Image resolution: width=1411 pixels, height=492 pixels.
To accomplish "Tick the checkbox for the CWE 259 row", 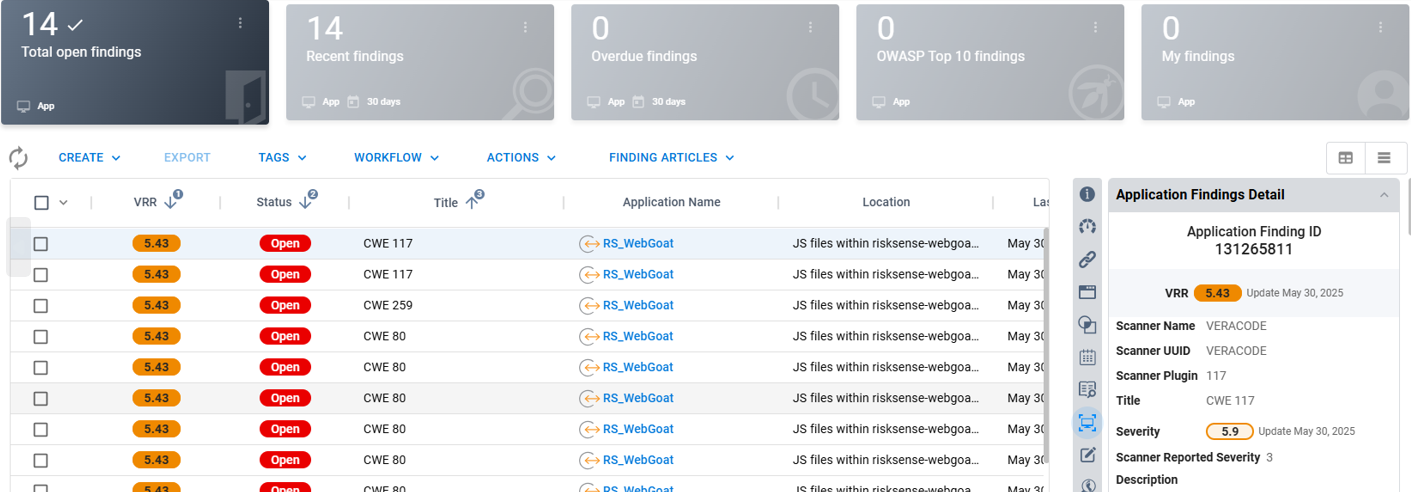I will [x=41, y=305].
